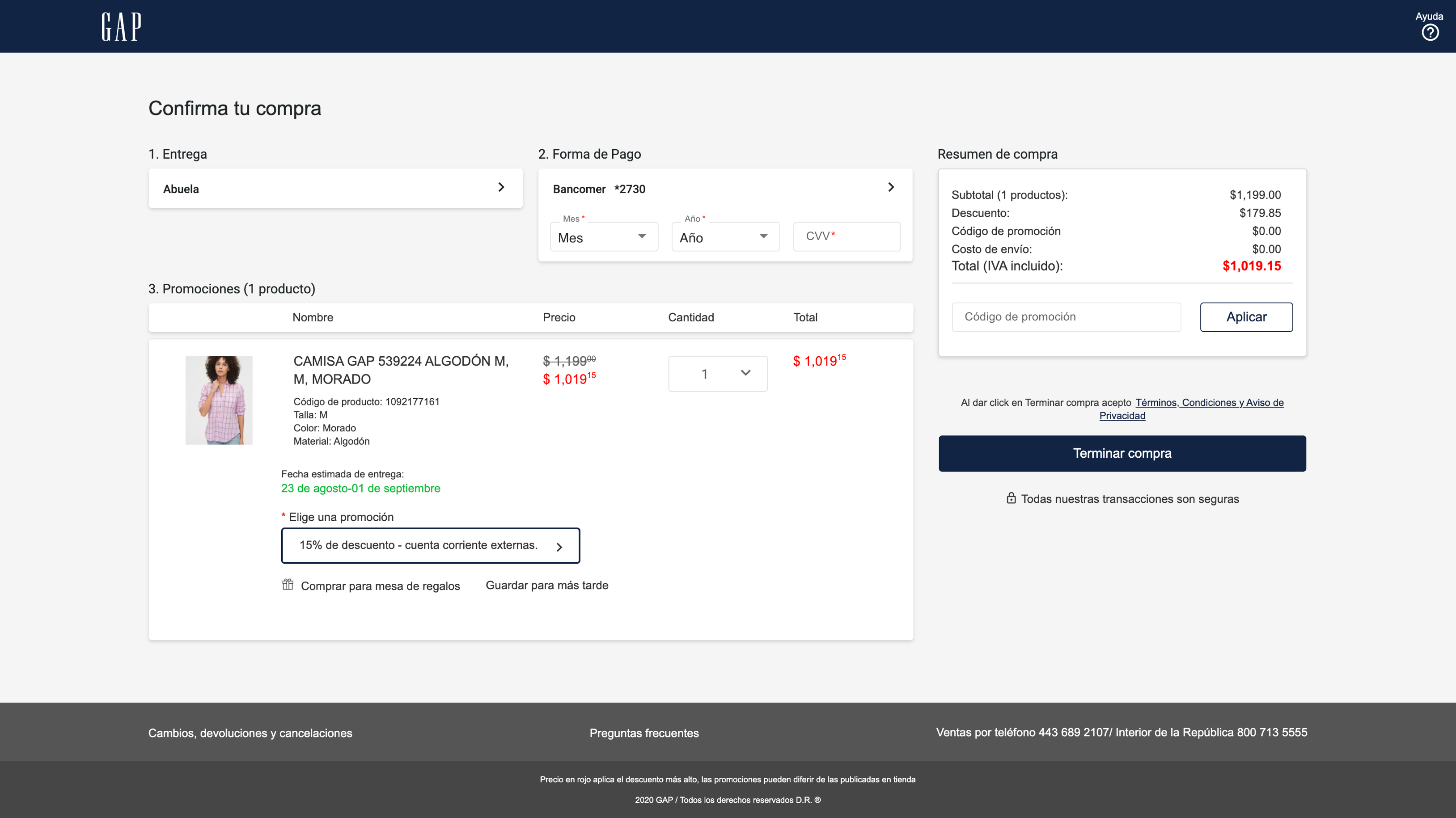
Task: Click the 2020 GAP copyright notice
Action: pyautogui.click(x=728, y=800)
